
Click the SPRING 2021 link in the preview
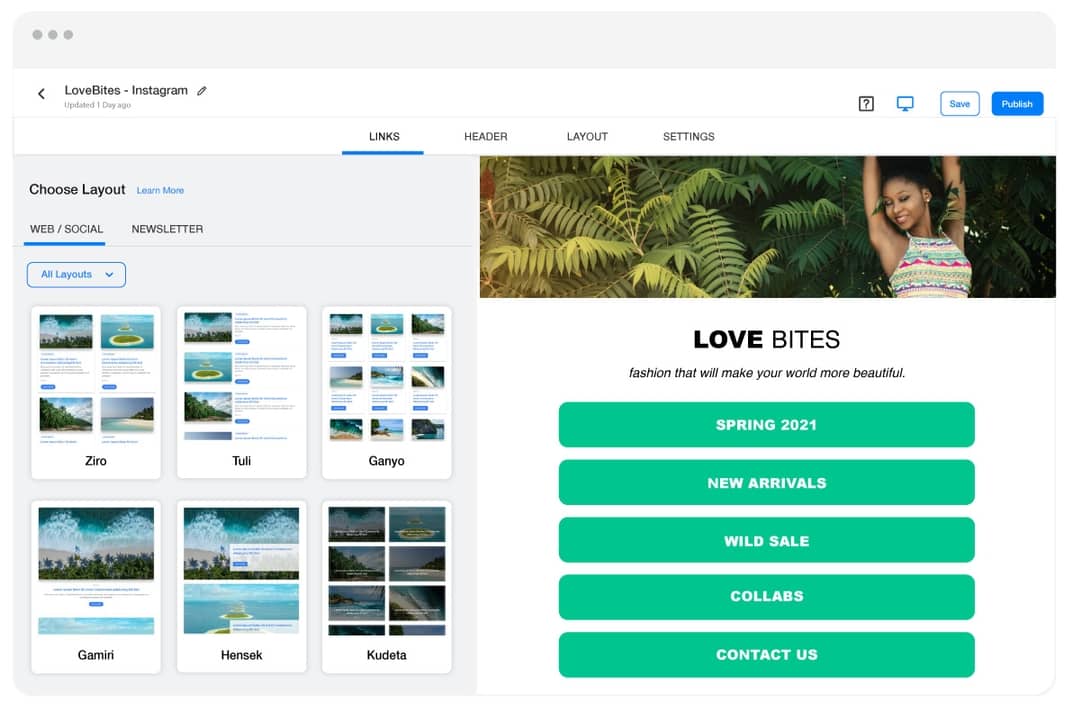pos(766,424)
